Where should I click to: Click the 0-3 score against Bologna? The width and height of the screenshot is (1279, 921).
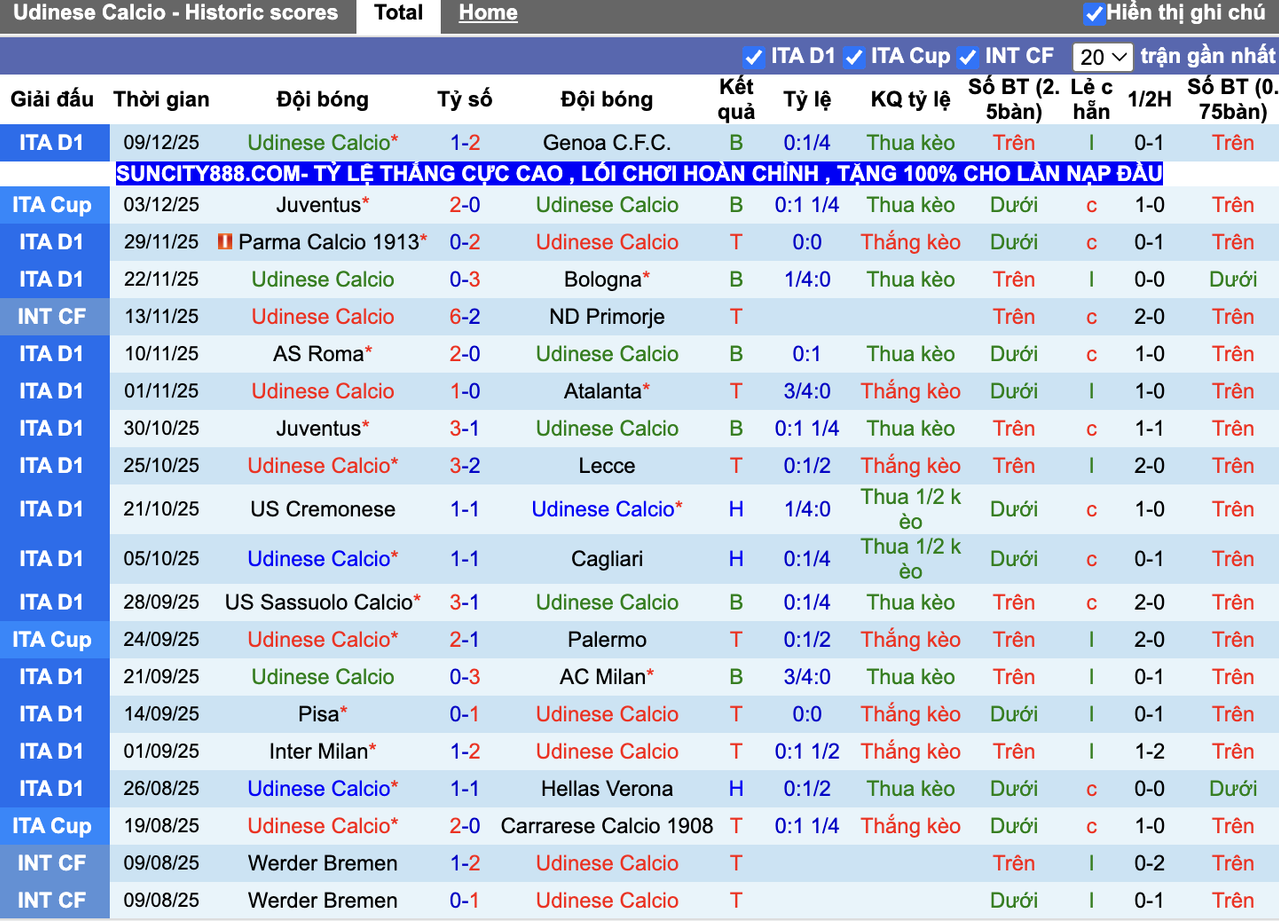point(465,279)
